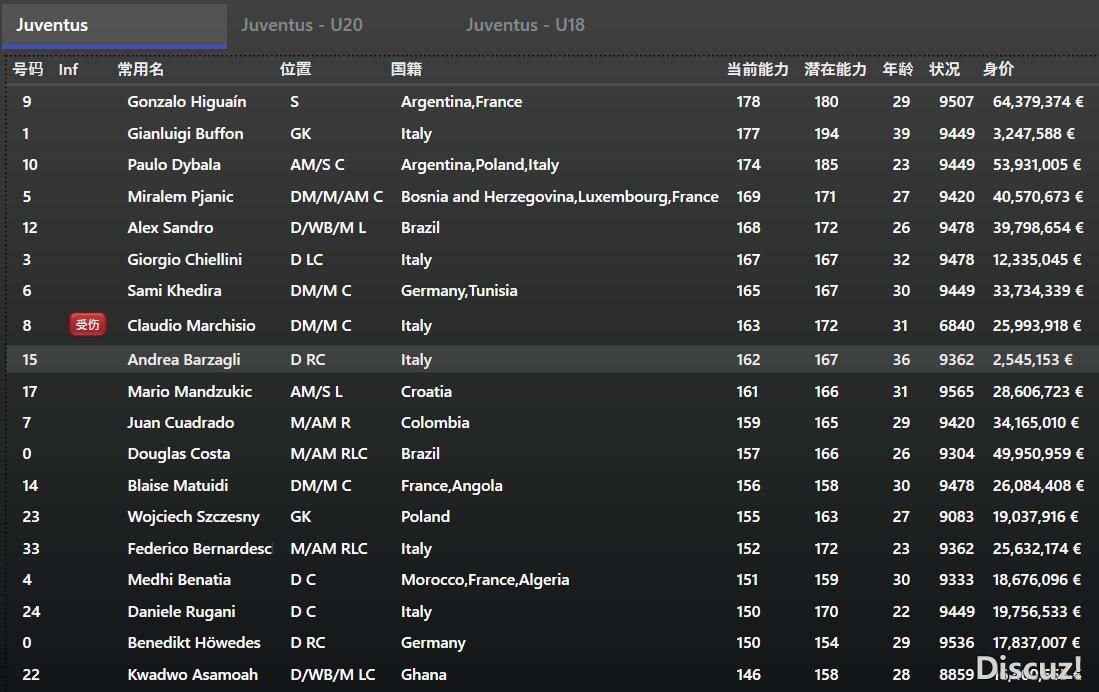The height and width of the screenshot is (692, 1099).
Task: Select player Gonzalo Higuaín
Action: pyautogui.click(x=186, y=102)
